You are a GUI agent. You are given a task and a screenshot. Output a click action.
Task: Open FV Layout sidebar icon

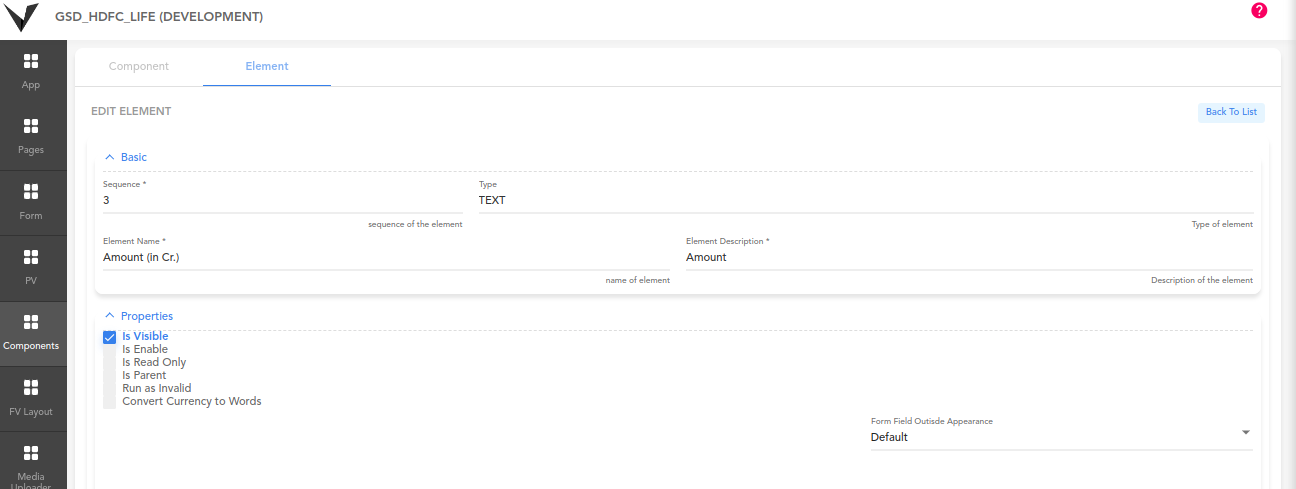[31, 399]
